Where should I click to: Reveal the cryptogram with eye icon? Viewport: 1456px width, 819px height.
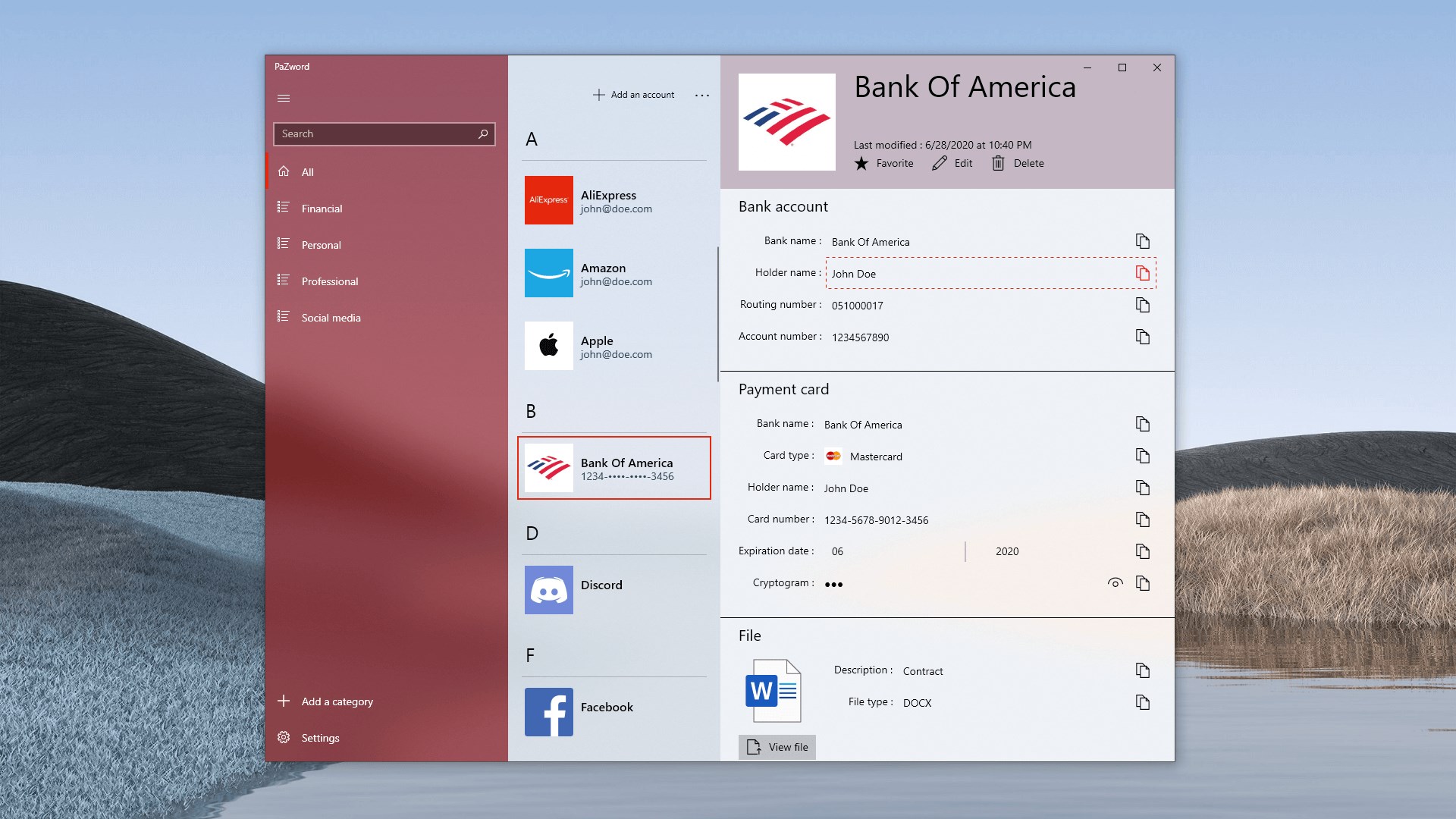pos(1115,583)
